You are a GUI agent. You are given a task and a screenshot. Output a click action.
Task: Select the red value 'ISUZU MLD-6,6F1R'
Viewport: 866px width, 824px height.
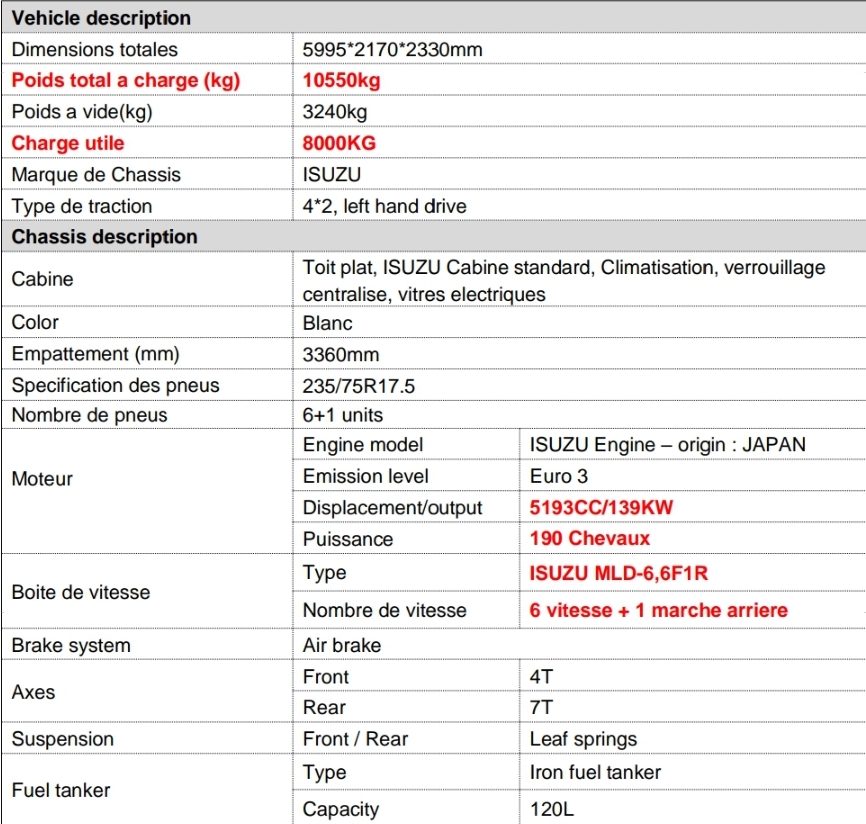tap(619, 574)
